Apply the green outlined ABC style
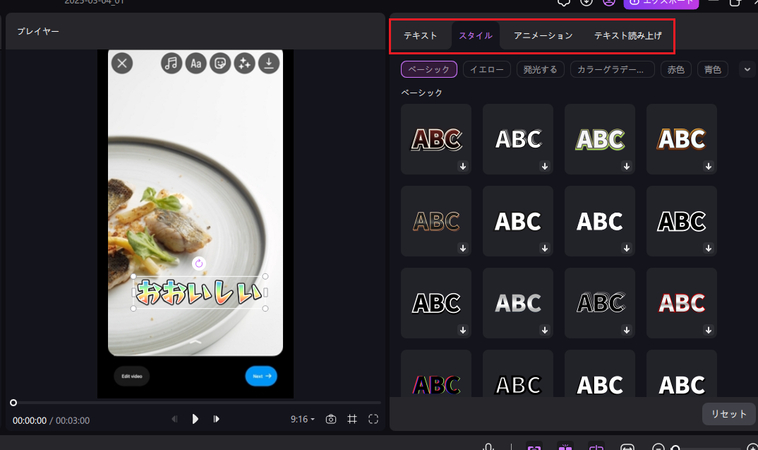 click(600, 139)
